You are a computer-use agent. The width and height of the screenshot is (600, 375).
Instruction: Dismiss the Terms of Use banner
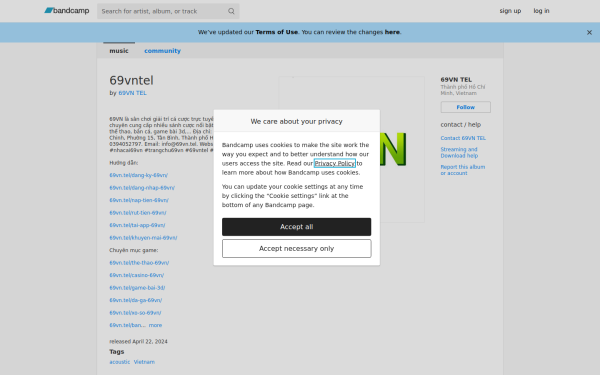pyautogui.click(x=589, y=33)
